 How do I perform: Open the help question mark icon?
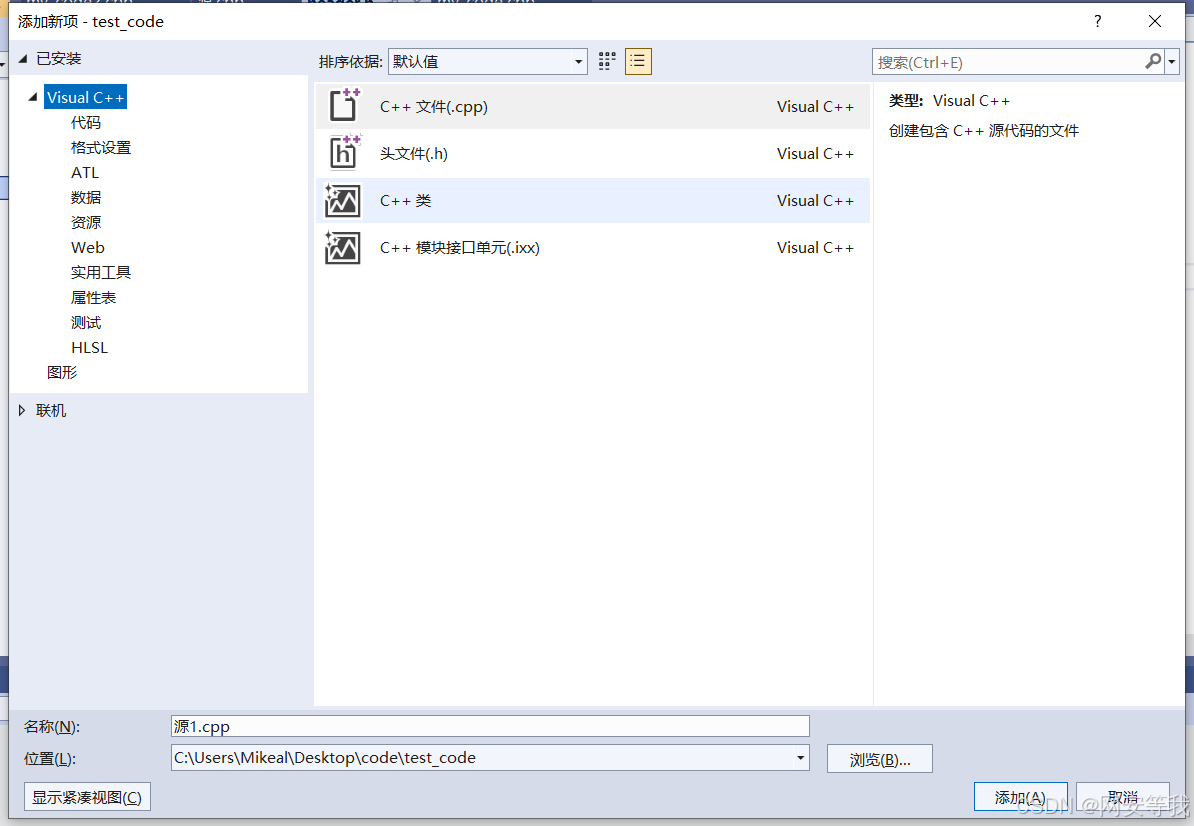click(1097, 21)
